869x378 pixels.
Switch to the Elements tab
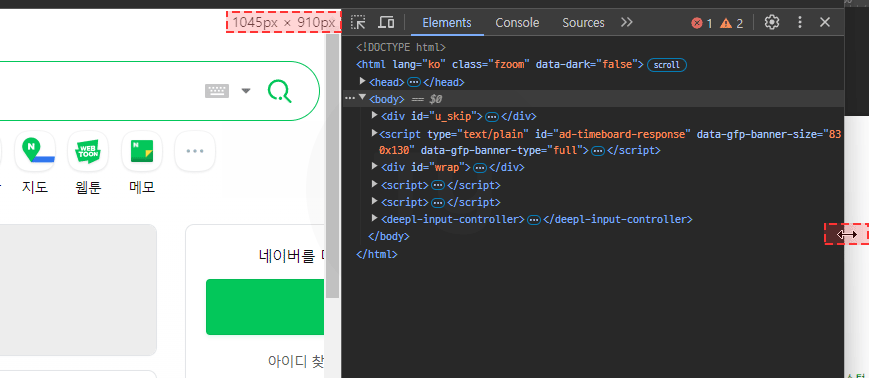[447, 23]
